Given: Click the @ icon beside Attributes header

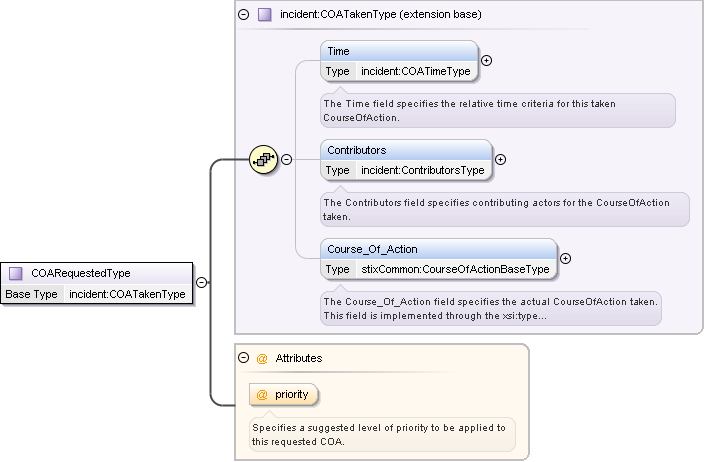Looking at the screenshot, I should click(x=262, y=357).
